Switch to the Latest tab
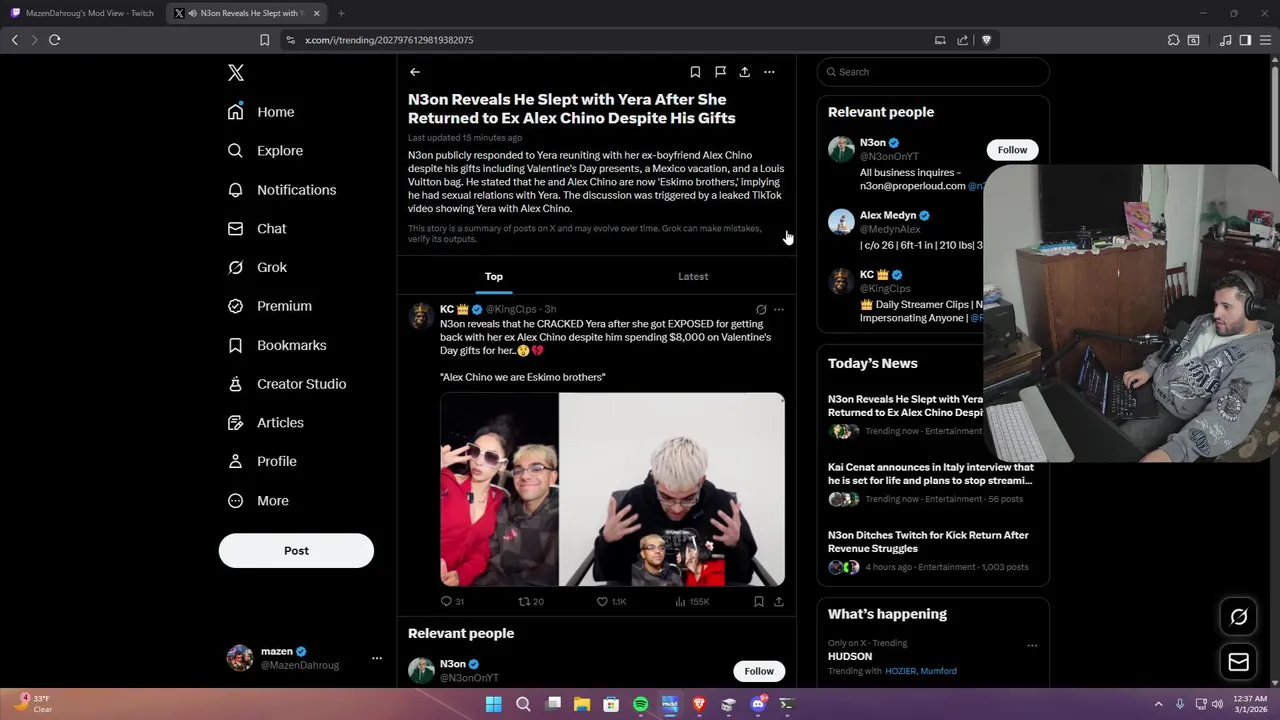Image resolution: width=1280 pixels, height=720 pixels. [693, 277]
